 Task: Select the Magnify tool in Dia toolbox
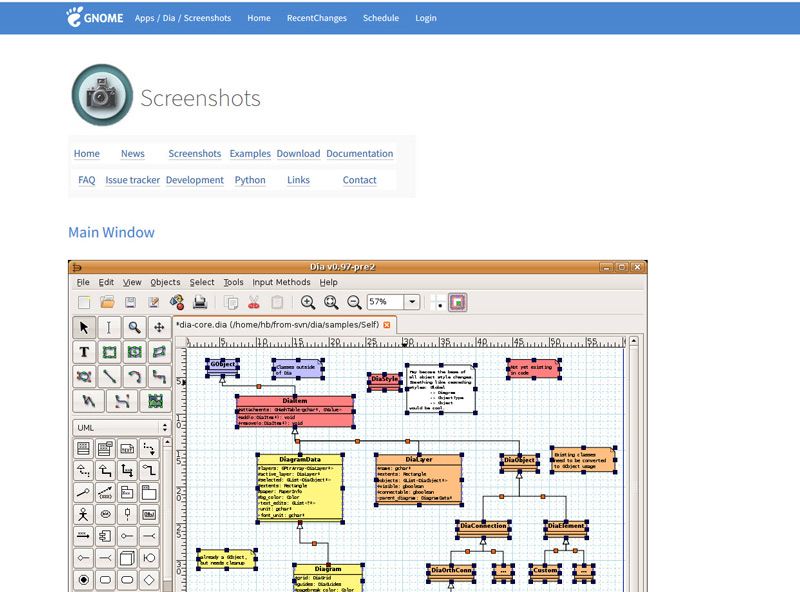134,328
